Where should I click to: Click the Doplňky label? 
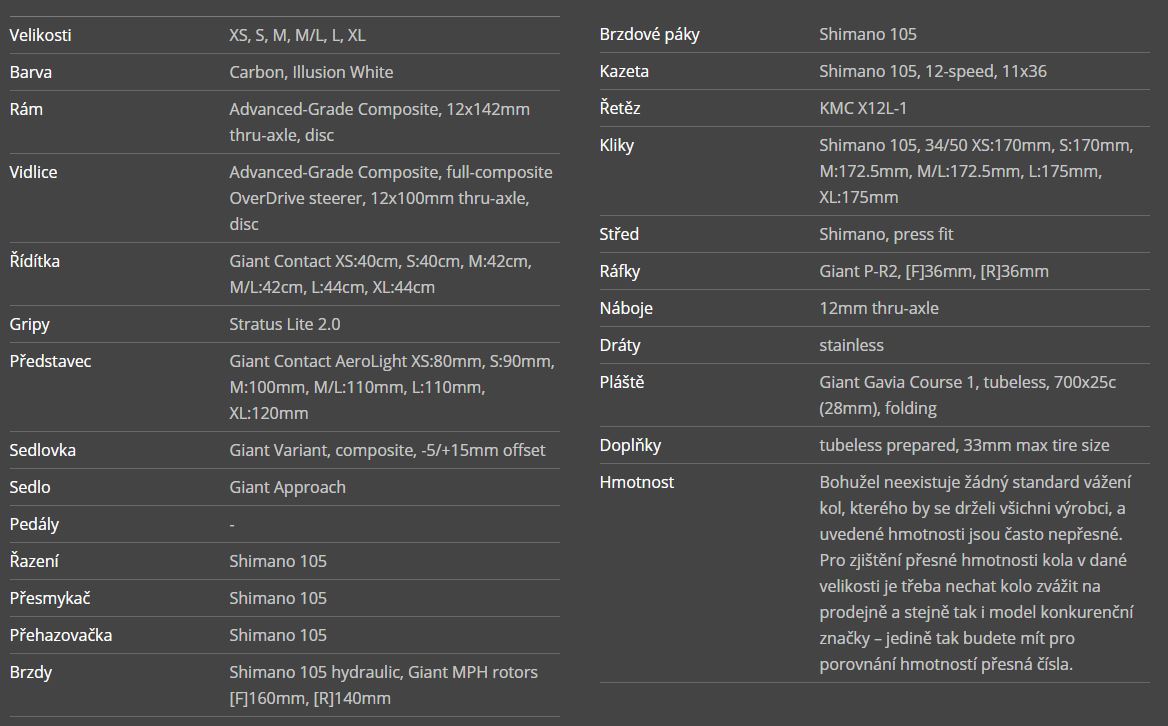630,445
